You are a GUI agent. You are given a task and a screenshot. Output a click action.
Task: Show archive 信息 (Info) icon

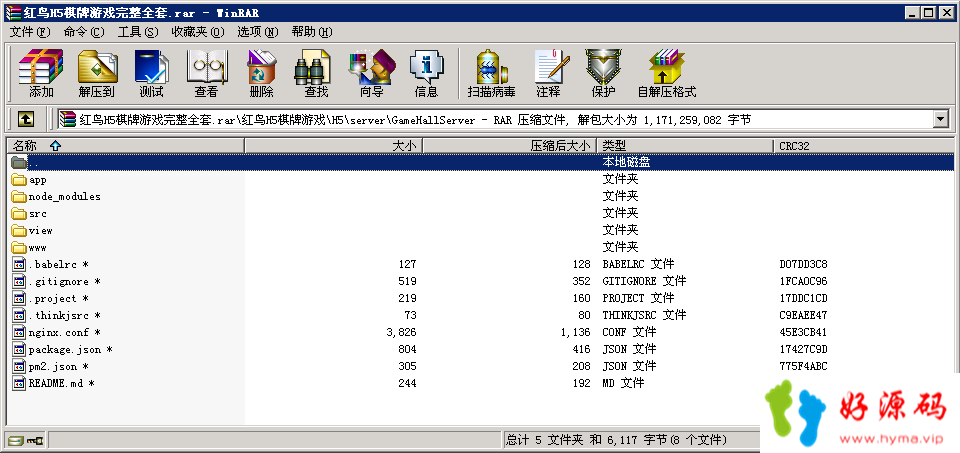(x=426, y=67)
